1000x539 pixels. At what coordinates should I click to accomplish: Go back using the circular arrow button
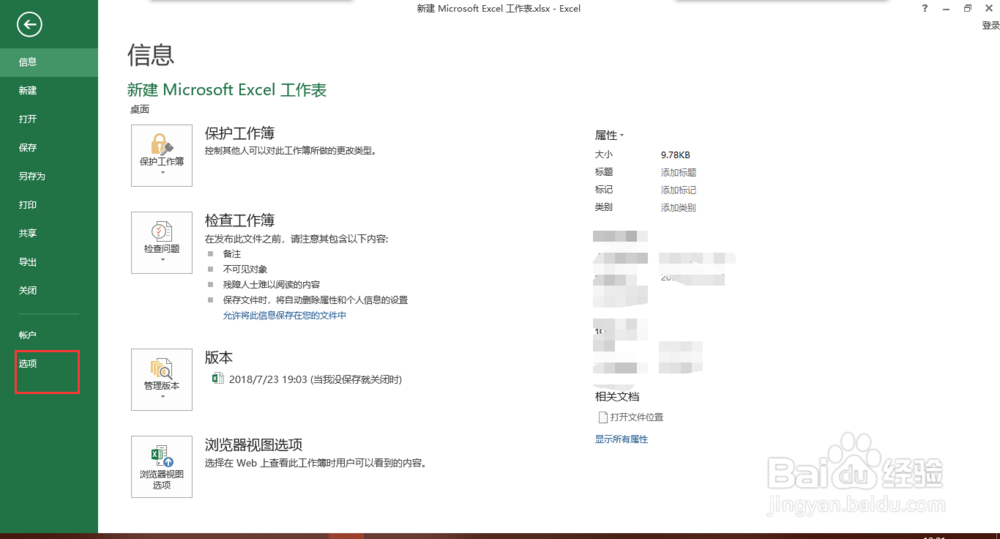29,25
